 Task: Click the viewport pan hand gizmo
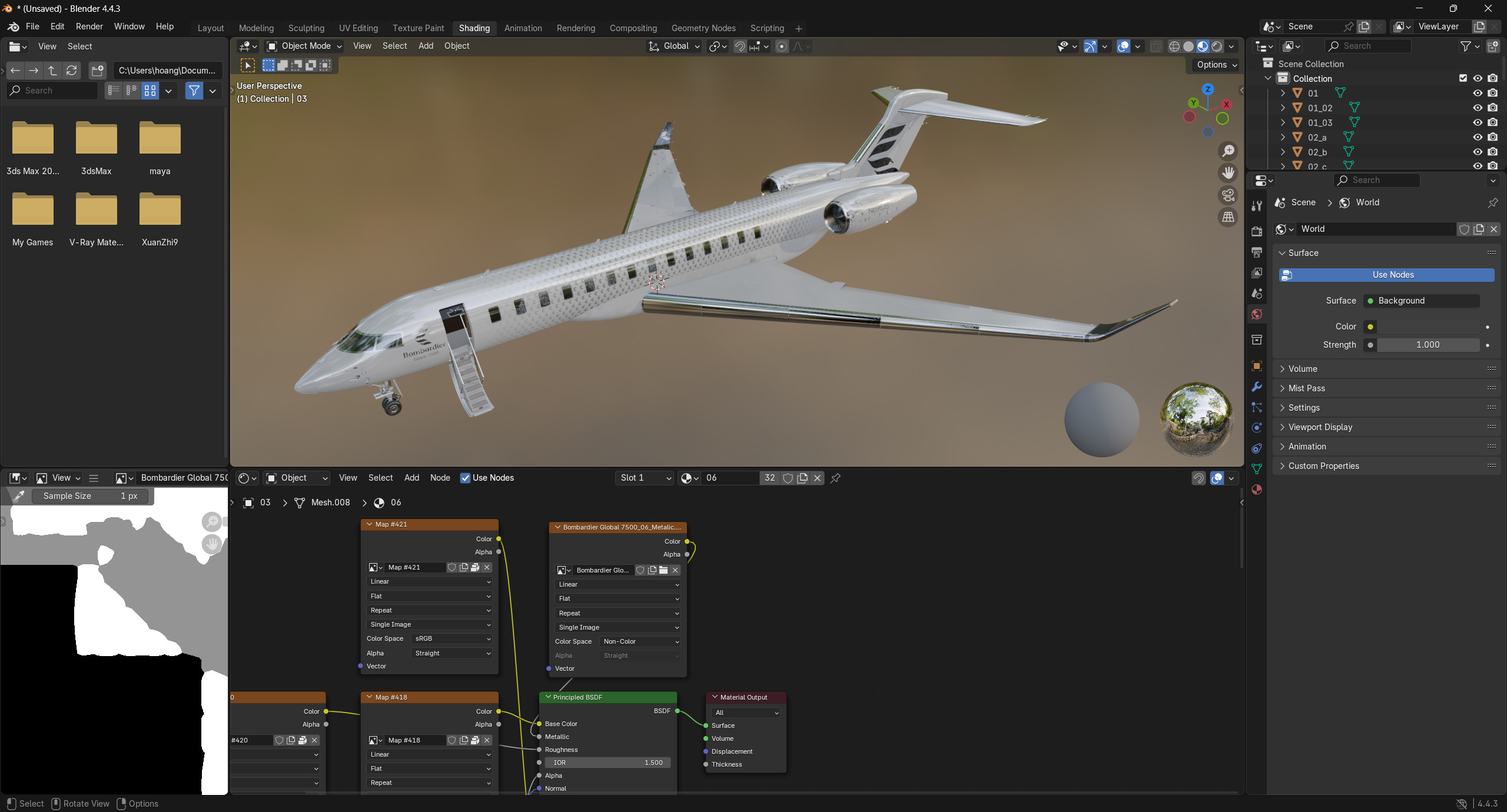click(x=1228, y=173)
